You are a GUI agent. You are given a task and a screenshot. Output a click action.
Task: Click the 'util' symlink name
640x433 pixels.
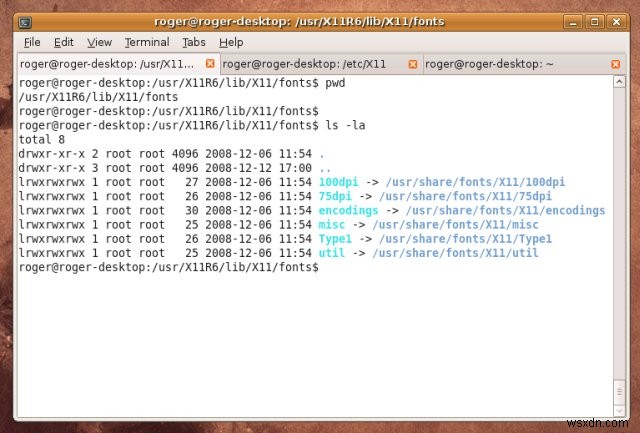click(331, 253)
